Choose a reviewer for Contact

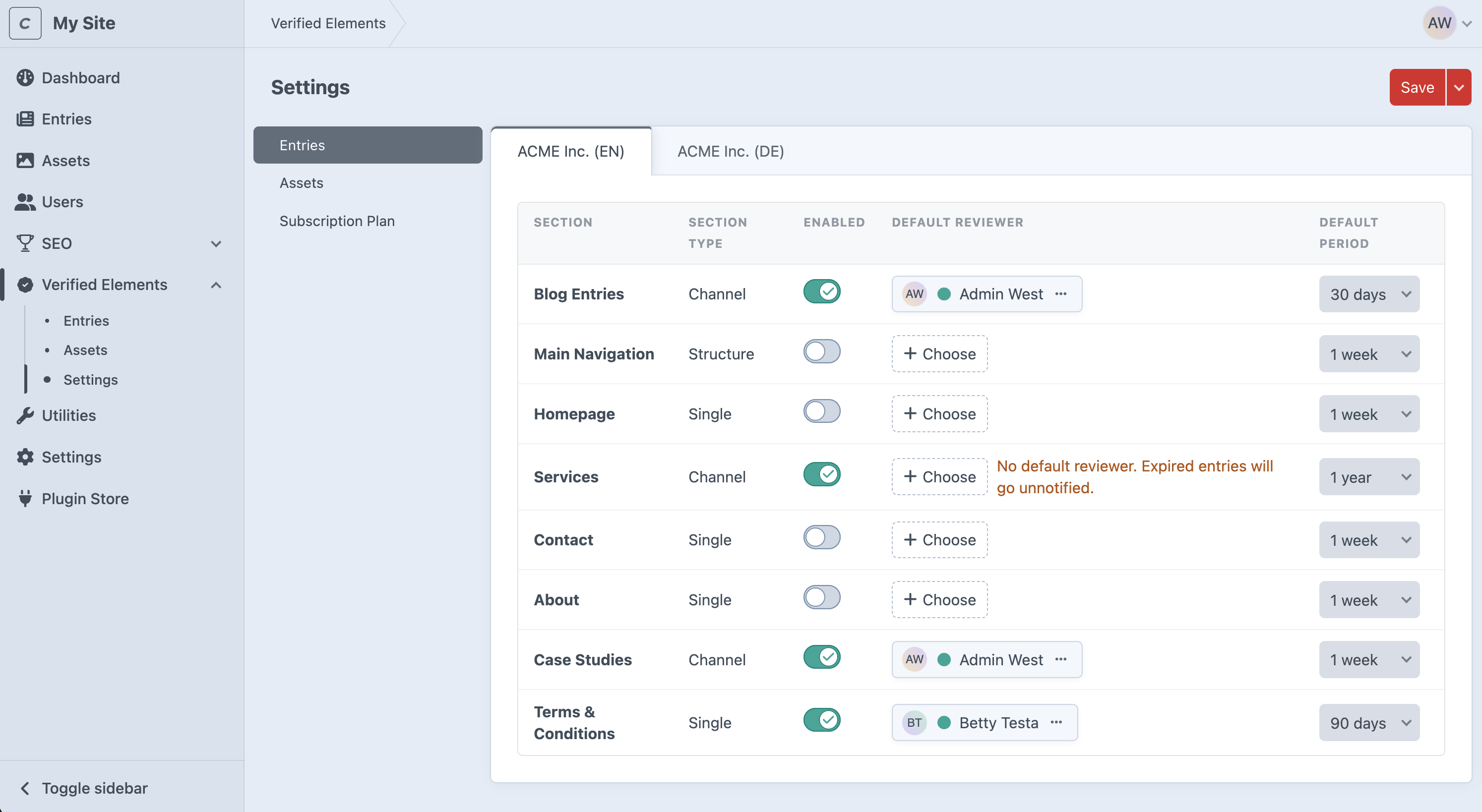[939, 539]
